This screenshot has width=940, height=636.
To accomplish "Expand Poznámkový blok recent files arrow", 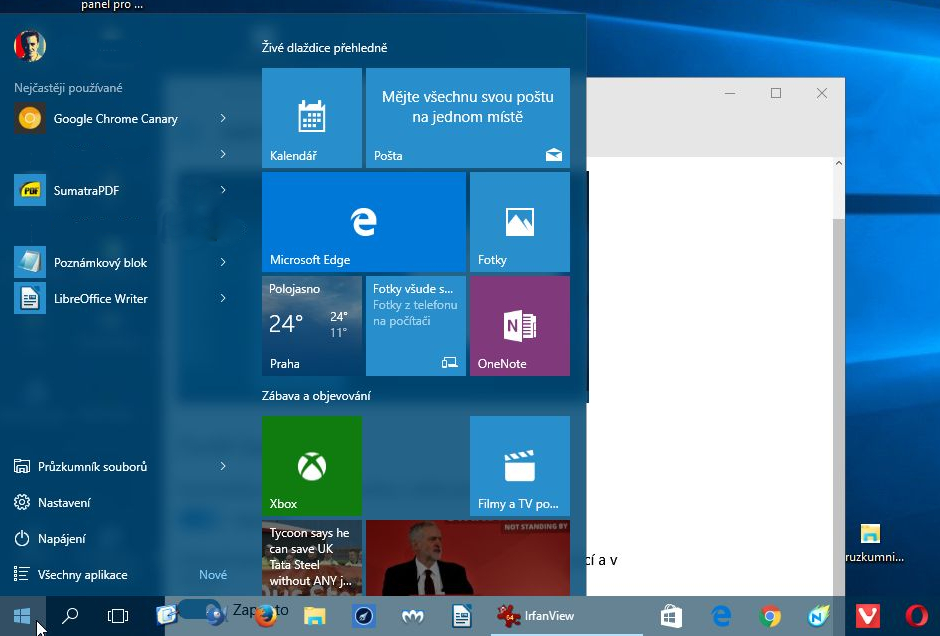I will pos(223,263).
